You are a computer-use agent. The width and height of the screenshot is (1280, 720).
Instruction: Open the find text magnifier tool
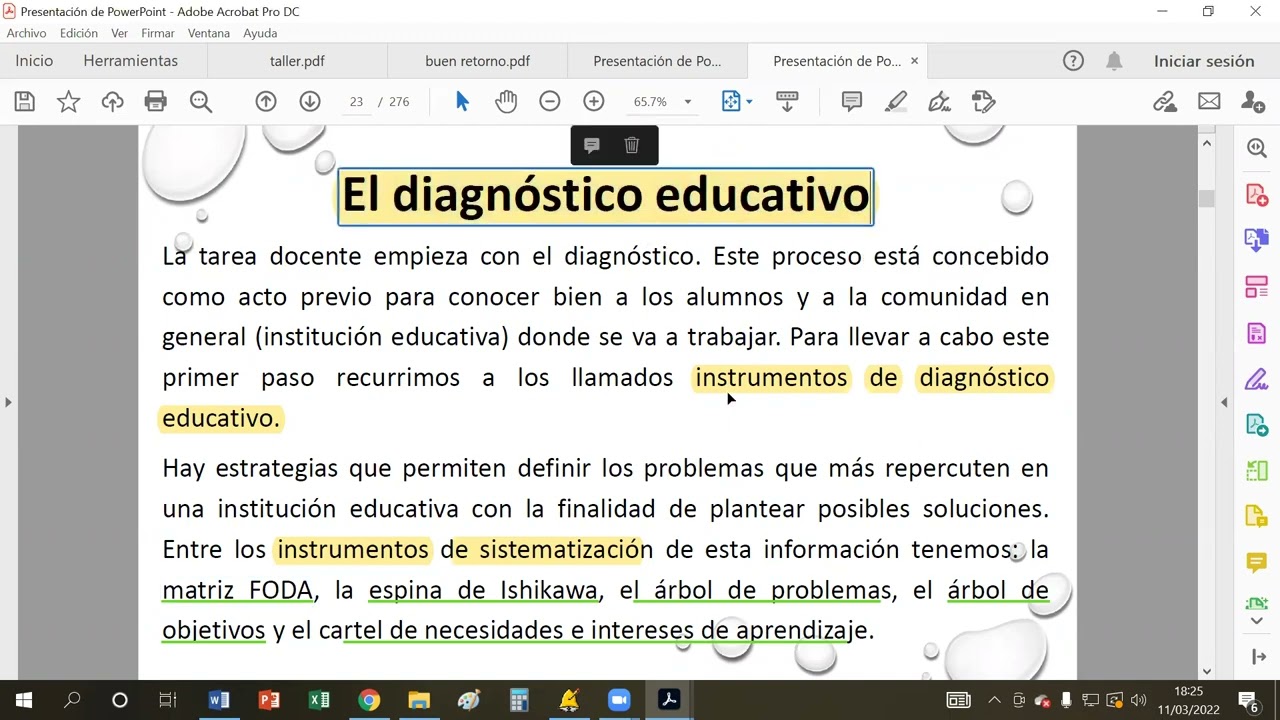click(201, 101)
